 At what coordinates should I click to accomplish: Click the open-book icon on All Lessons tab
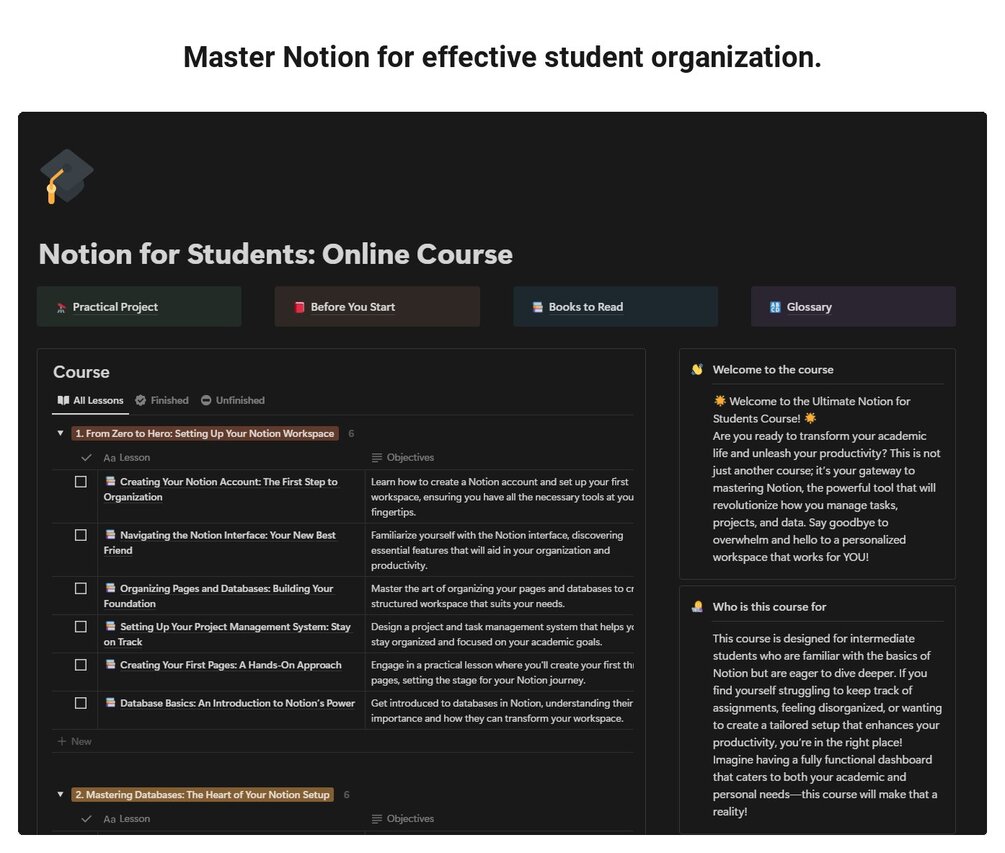63,400
